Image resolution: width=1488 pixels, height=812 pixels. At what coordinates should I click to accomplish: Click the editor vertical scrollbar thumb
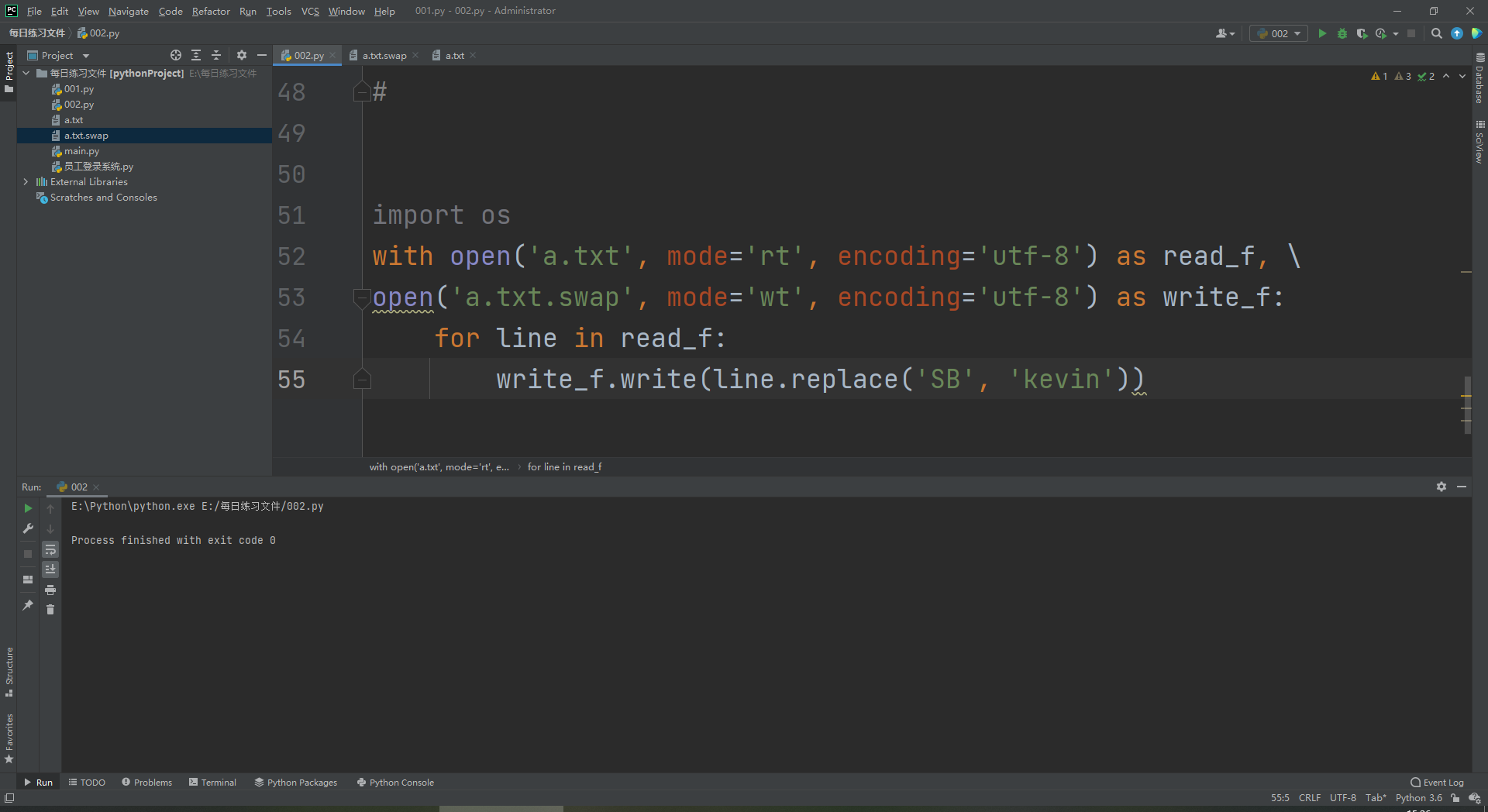click(x=1467, y=405)
